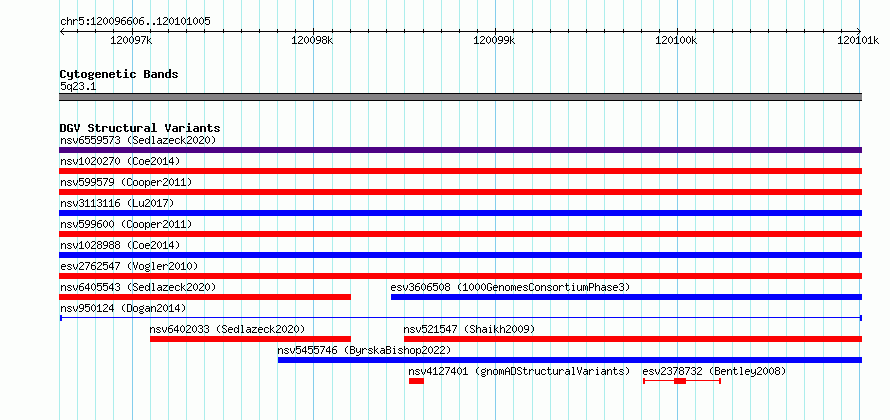Screen dimensions: 890x420
Task: Select the red nsv1020270 variant bar
Action: click(460, 171)
